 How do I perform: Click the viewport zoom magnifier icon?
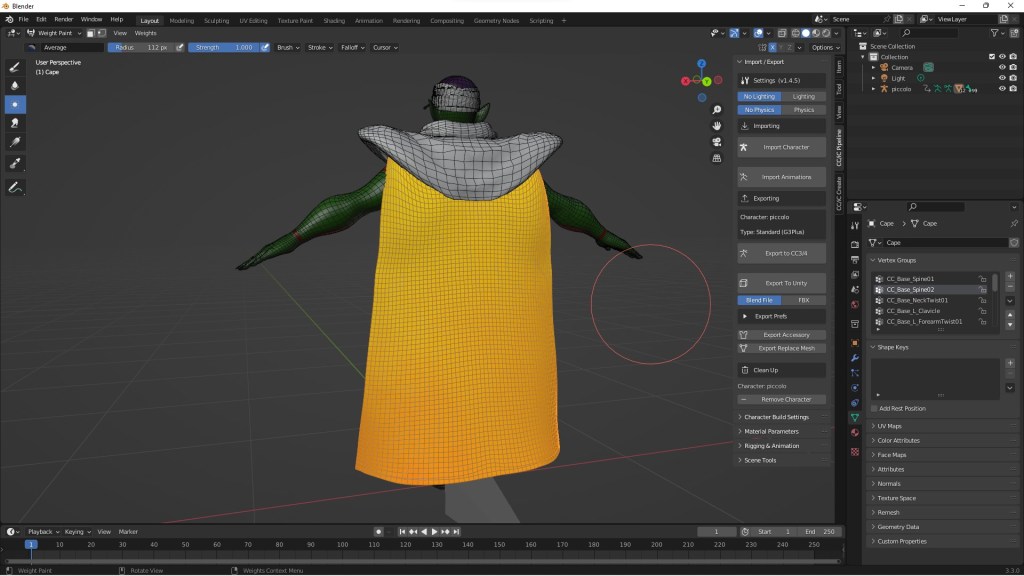tap(716, 110)
